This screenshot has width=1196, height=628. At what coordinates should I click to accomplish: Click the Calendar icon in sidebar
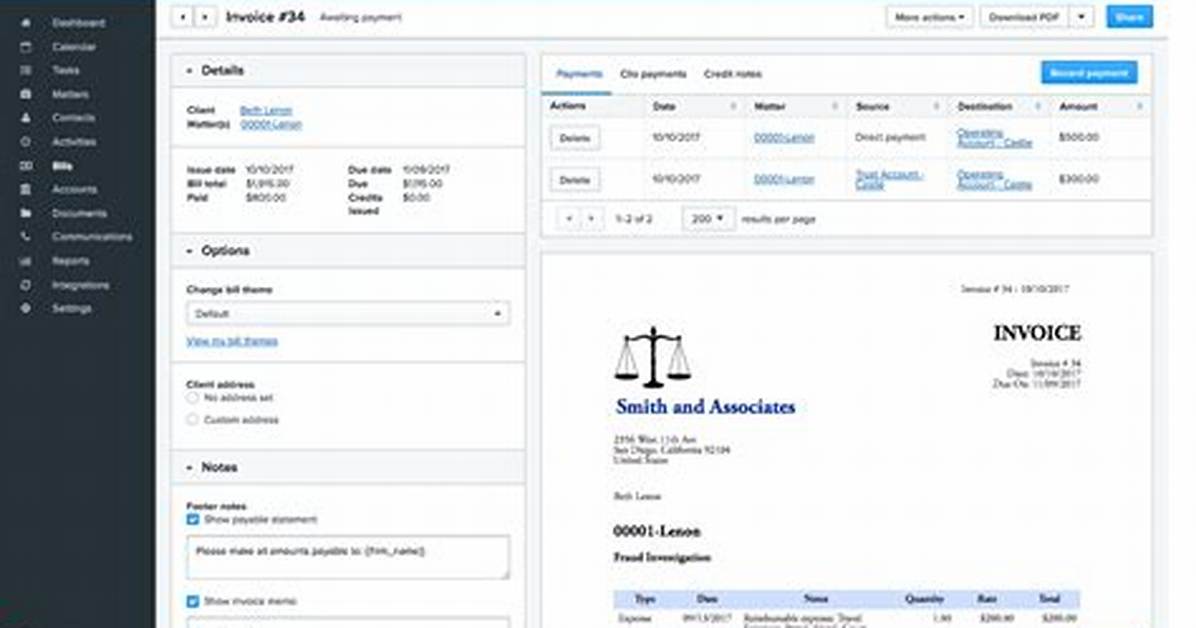pyautogui.click(x=26, y=47)
